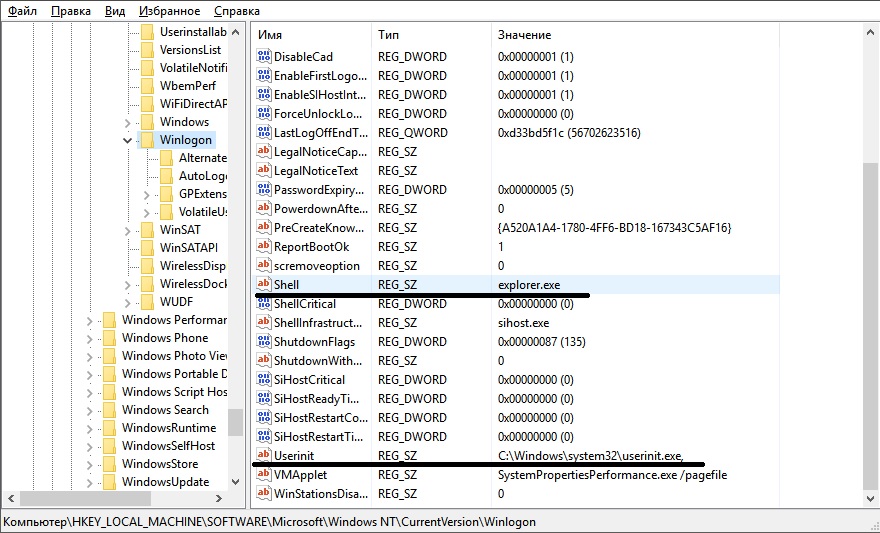The width and height of the screenshot is (880, 533).
Task: Click the Userinit string value icon
Action: (263, 455)
